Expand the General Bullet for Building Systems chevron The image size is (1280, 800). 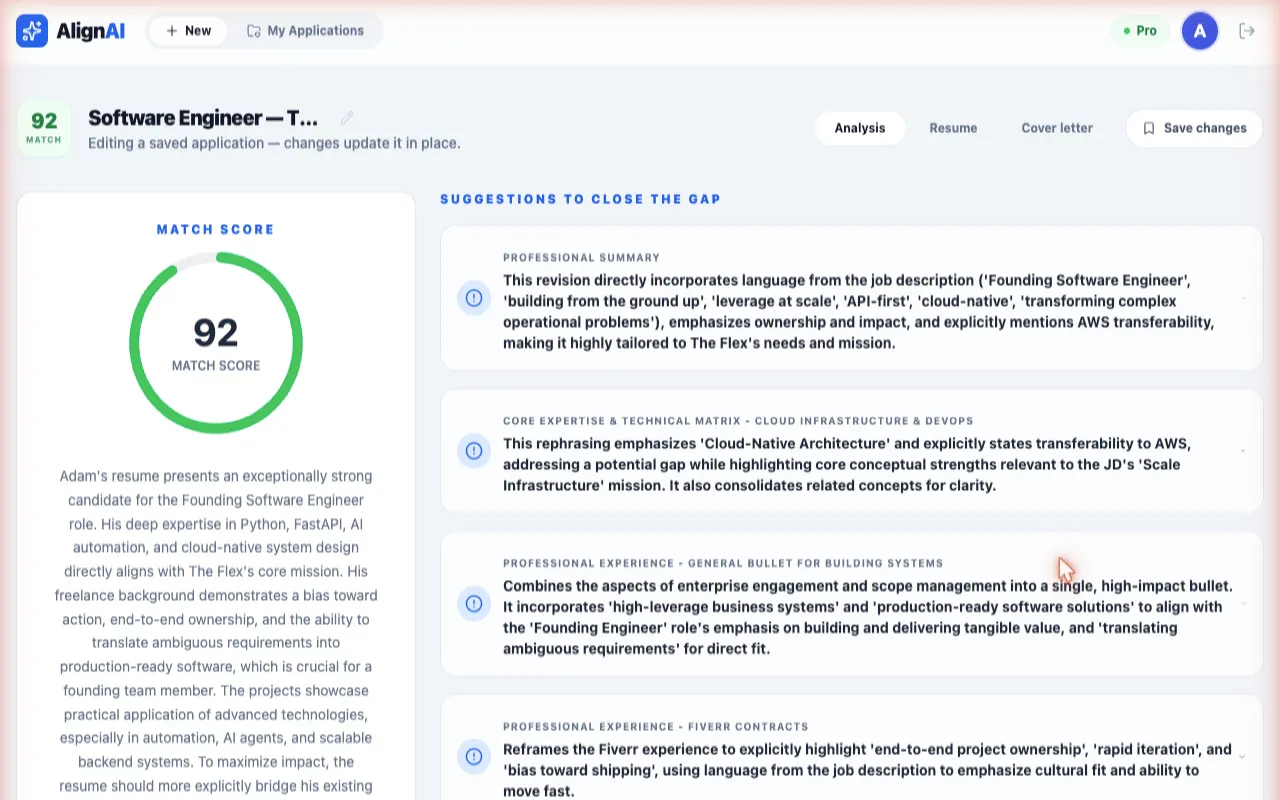(1243, 604)
